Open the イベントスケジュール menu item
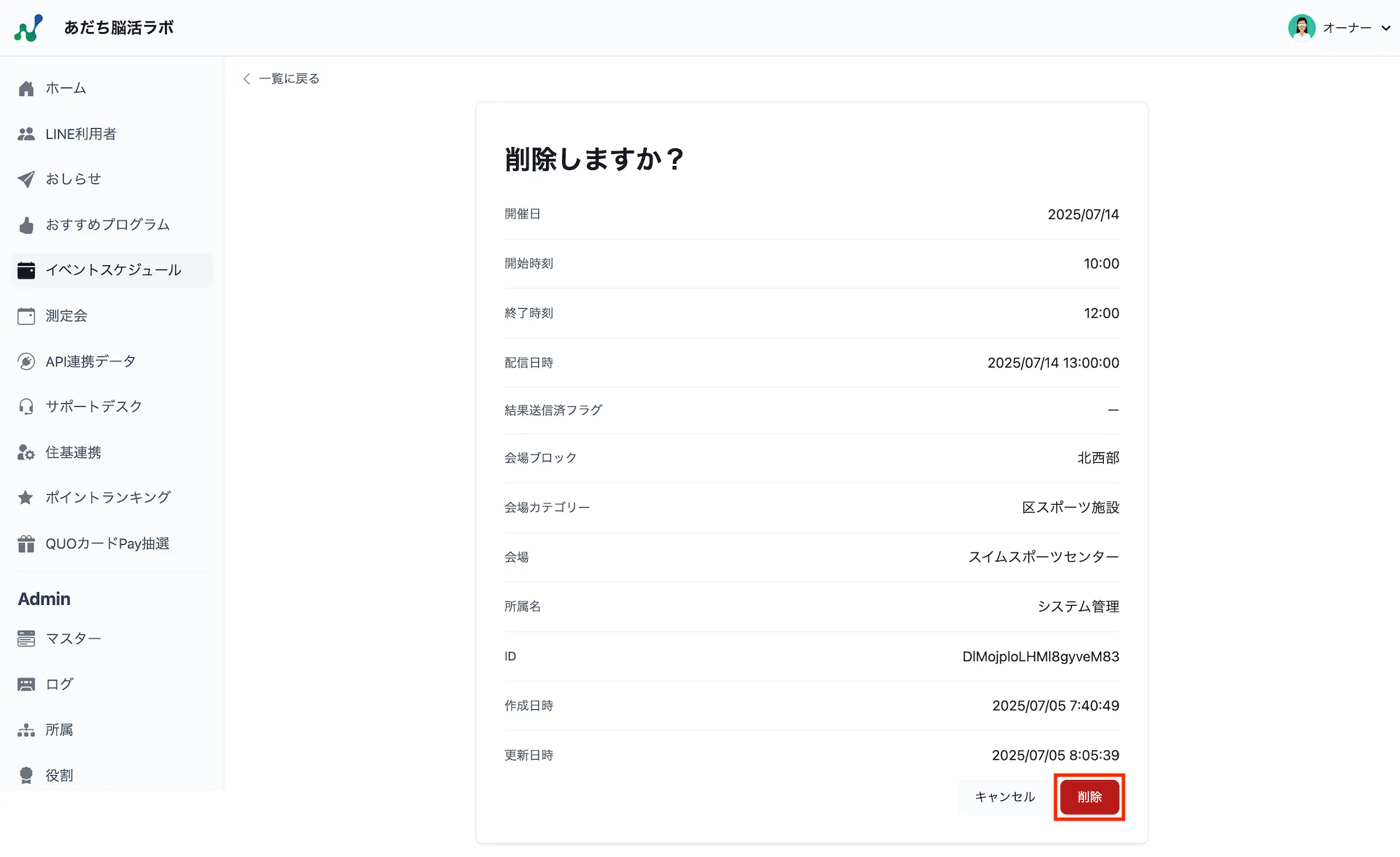Screen dimensions: 1400x857 [113, 270]
